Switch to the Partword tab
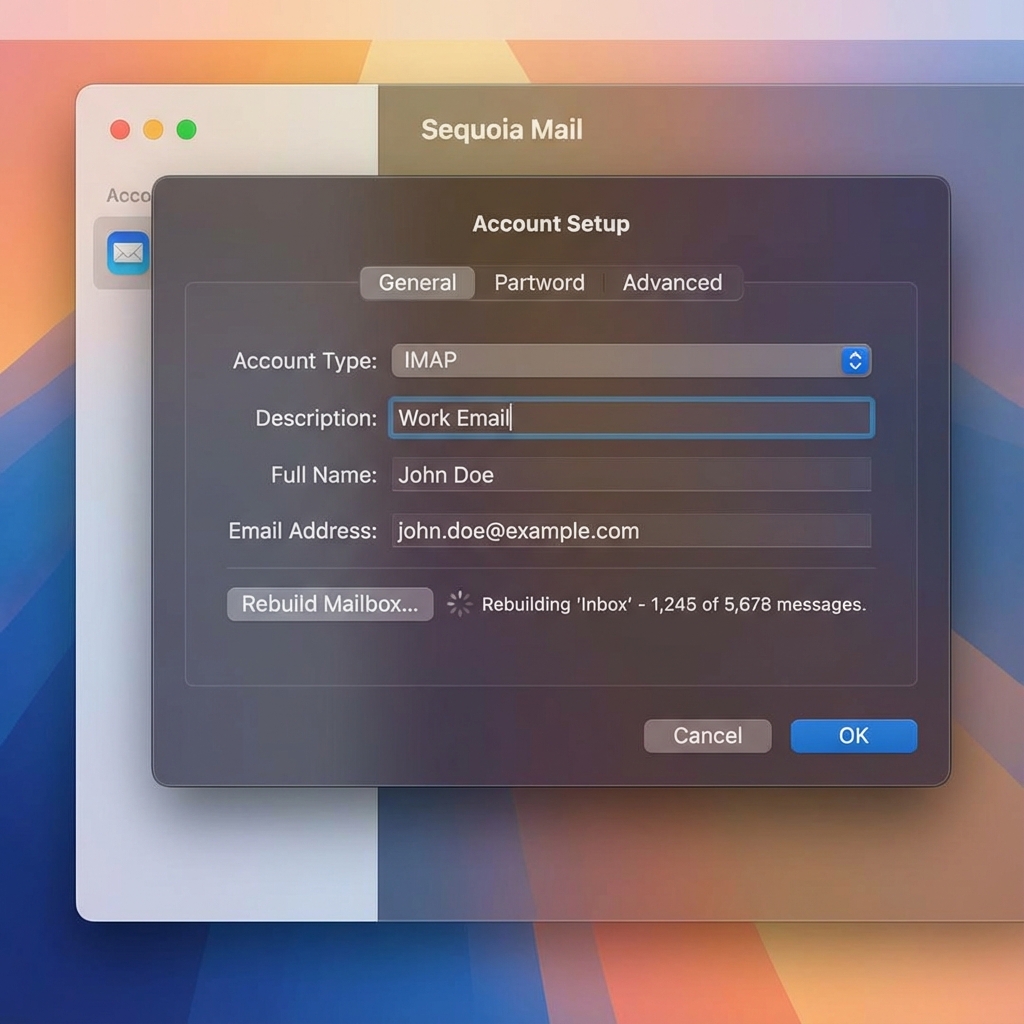 [x=539, y=283]
